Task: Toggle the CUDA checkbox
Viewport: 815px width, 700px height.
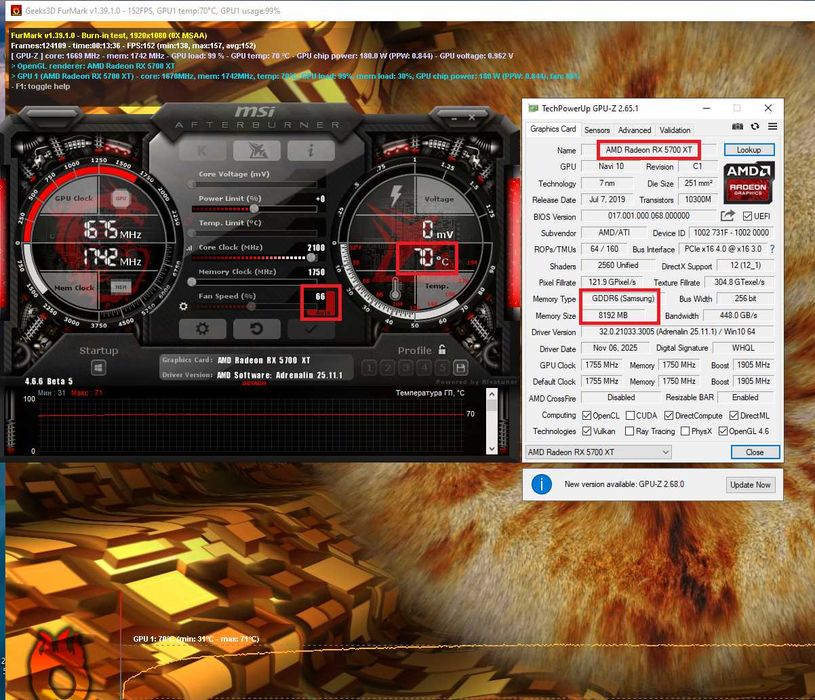Action: (630, 416)
